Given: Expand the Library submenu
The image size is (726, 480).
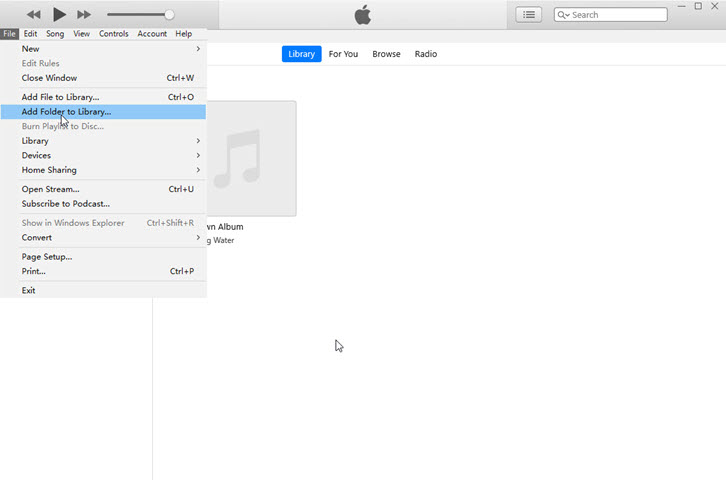Looking at the screenshot, I should point(103,141).
